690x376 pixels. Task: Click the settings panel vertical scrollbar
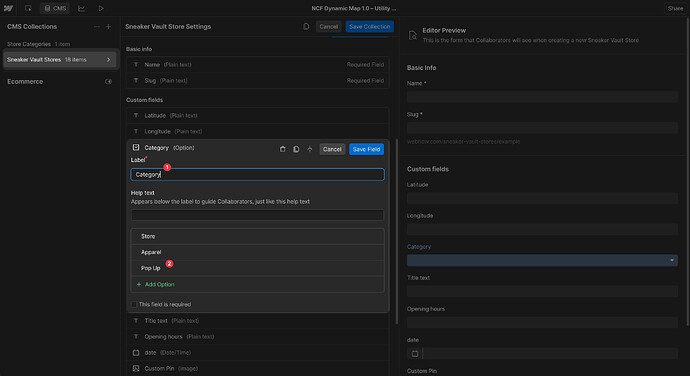(396, 232)
